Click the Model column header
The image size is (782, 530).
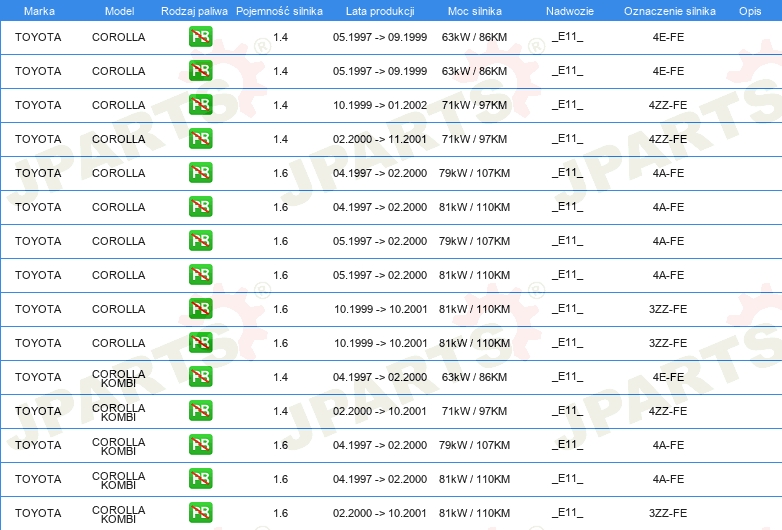click(119, 10)
